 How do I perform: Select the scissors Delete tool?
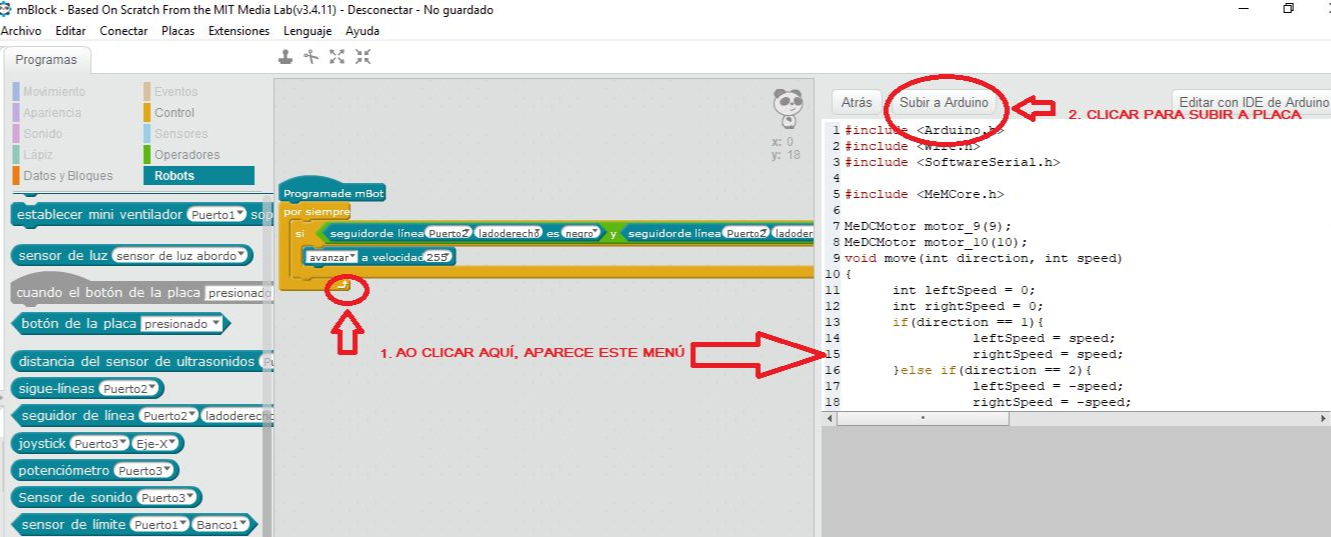311,57
